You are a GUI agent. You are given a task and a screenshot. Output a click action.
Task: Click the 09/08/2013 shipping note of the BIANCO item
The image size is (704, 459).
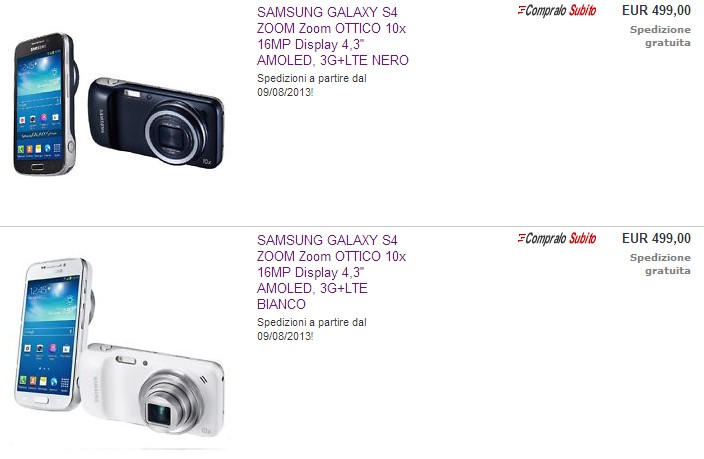coord(312,329)
